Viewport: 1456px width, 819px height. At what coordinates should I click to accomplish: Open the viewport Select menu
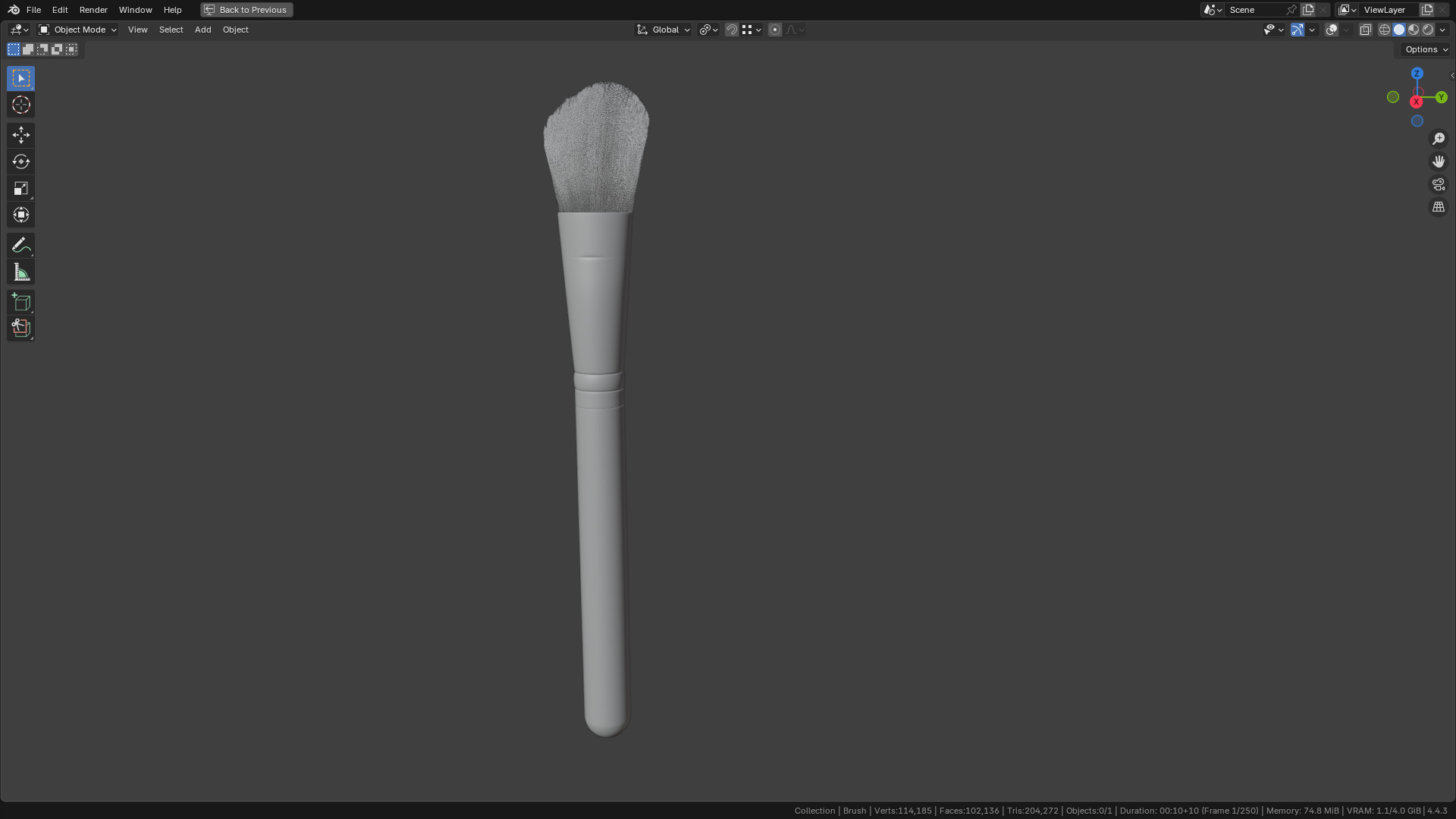point(171,30)
